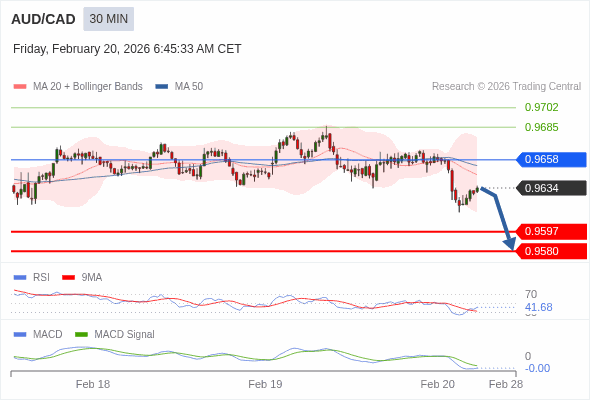Screen dimensions: 590x400
Task: Click the MACD Signal legend label
Action: pos(125,335)
